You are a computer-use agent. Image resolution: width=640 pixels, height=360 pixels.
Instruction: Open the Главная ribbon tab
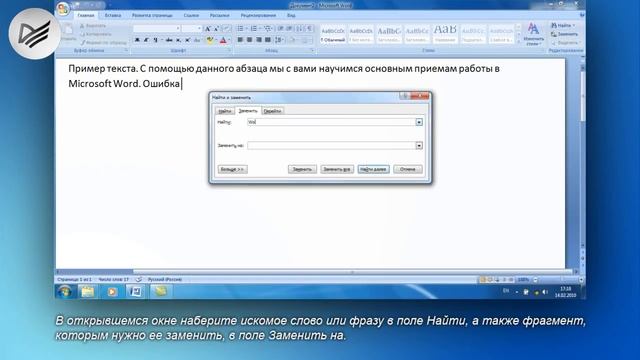[x=86, y=16]
